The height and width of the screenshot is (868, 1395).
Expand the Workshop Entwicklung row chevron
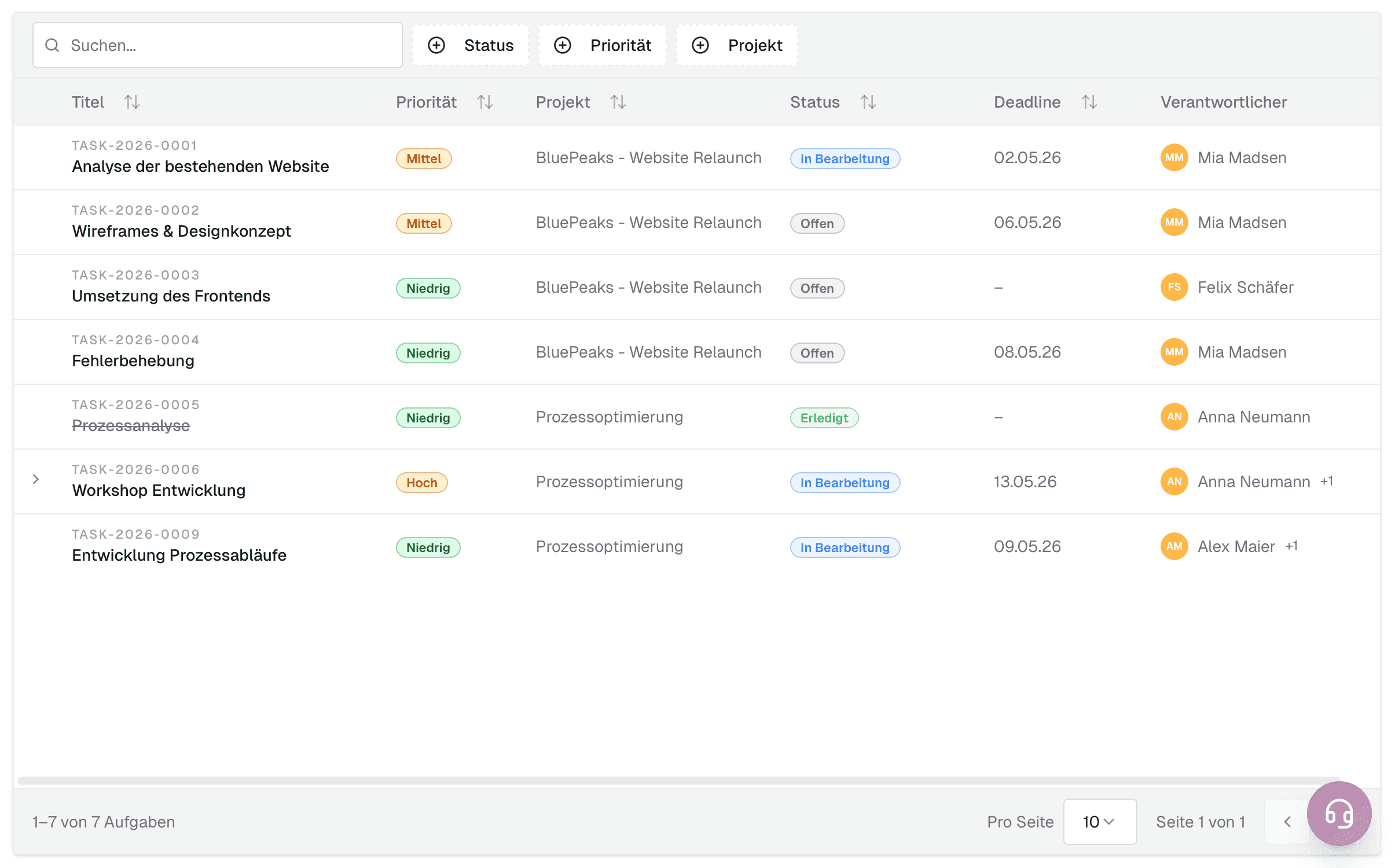tap(36, 479)
